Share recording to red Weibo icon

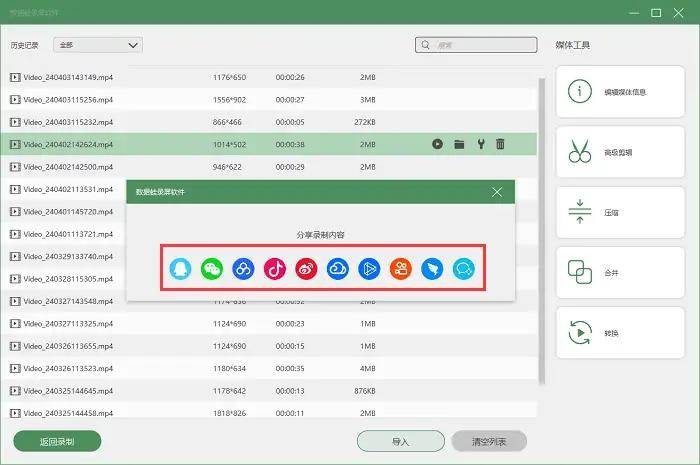[x=306, y=269]
